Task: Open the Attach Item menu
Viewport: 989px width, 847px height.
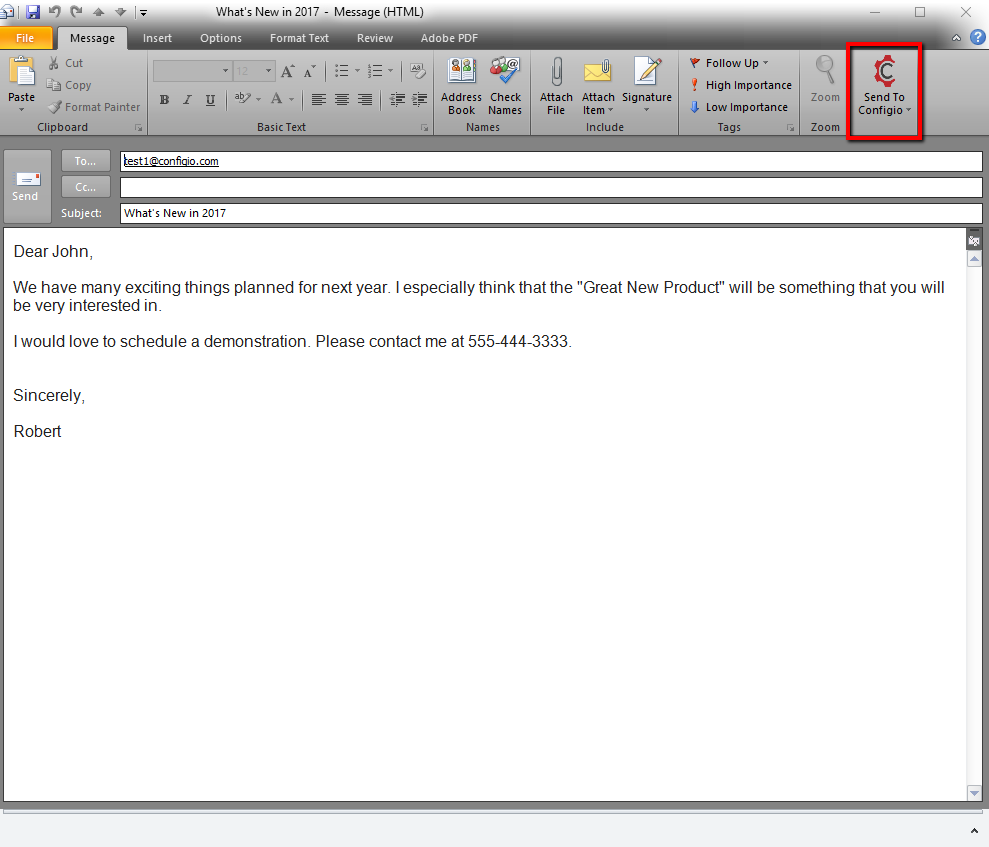Action: click(x=598, y=86)
